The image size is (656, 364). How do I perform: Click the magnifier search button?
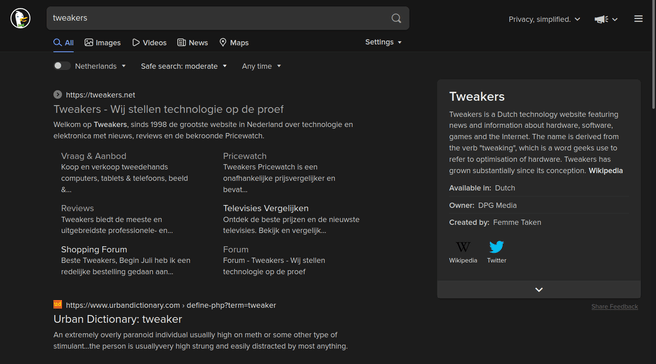[x=396, y=18]
